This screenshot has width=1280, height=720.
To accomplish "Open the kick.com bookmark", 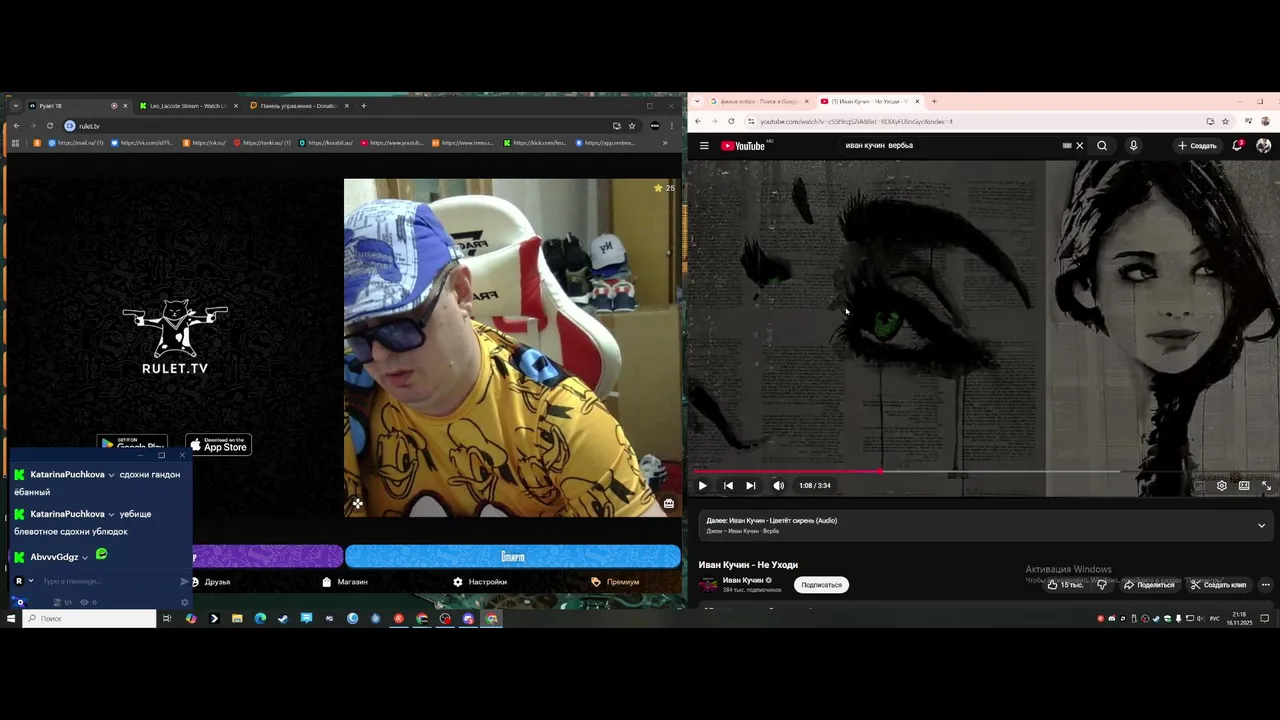I will pyautogui.click(x=536, y=143).
